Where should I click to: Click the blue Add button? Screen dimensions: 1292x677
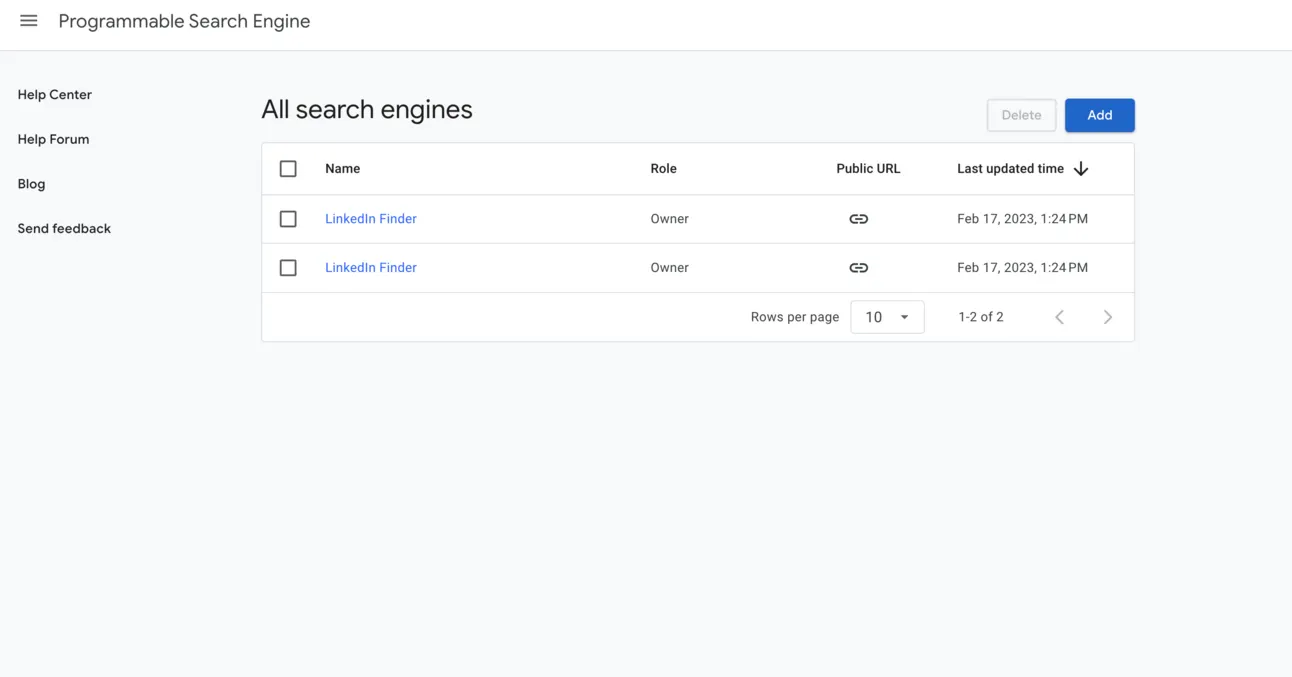pos(1099,115)
